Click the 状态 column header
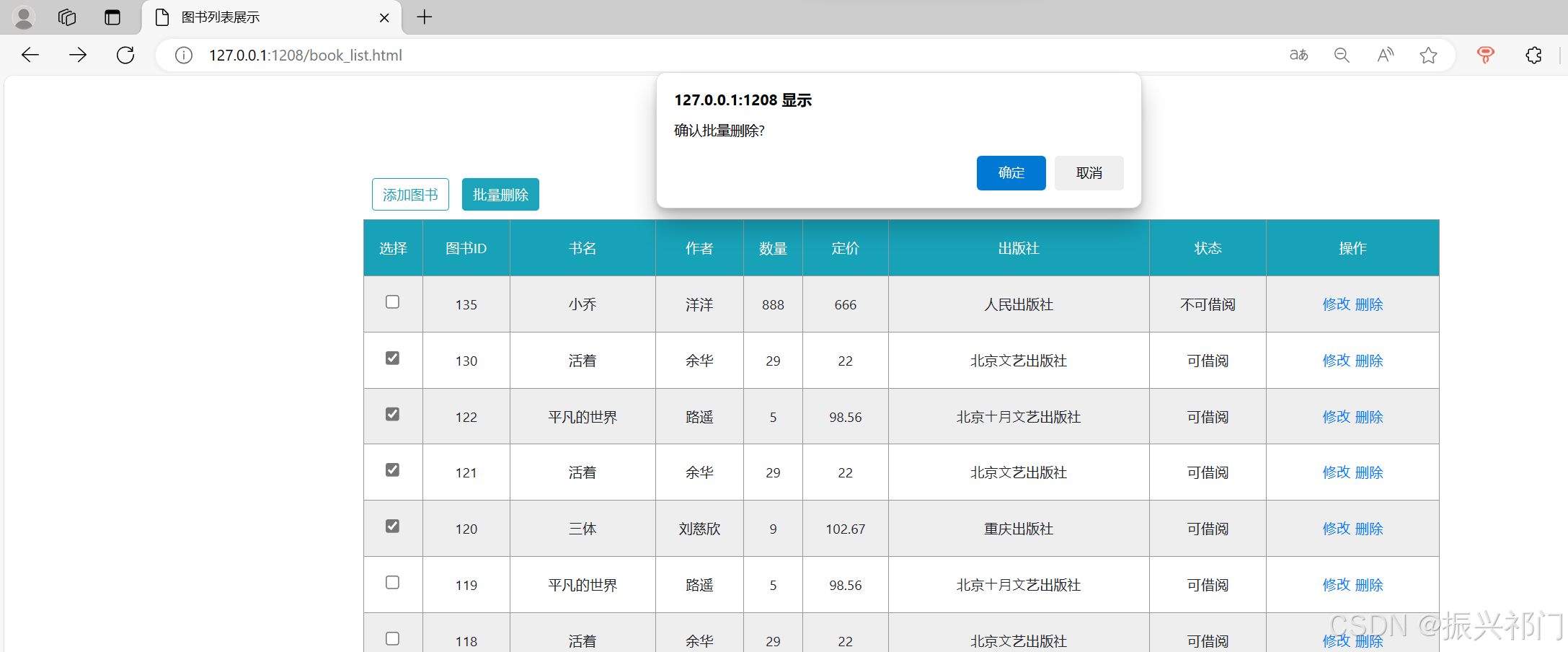 (1208, 248)
